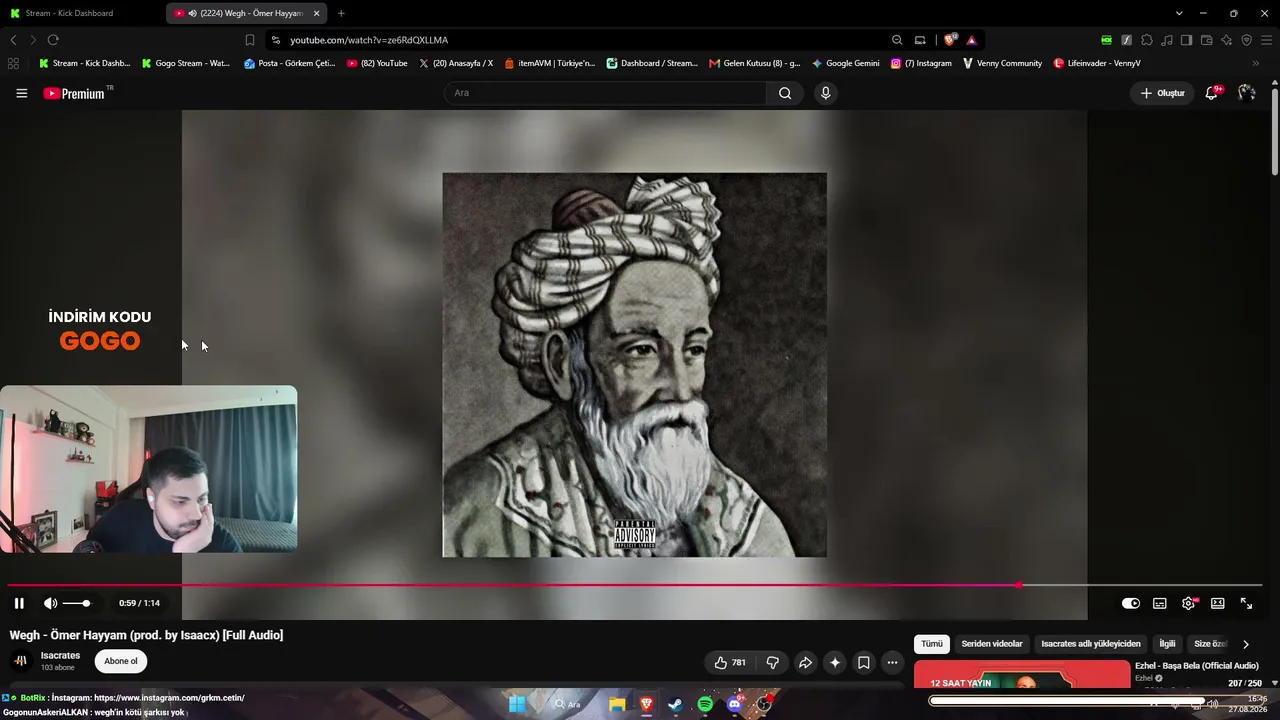Select the Tümü filter chip
Image resolution: width=1280 pixels, height=720 pixels.
932,644
